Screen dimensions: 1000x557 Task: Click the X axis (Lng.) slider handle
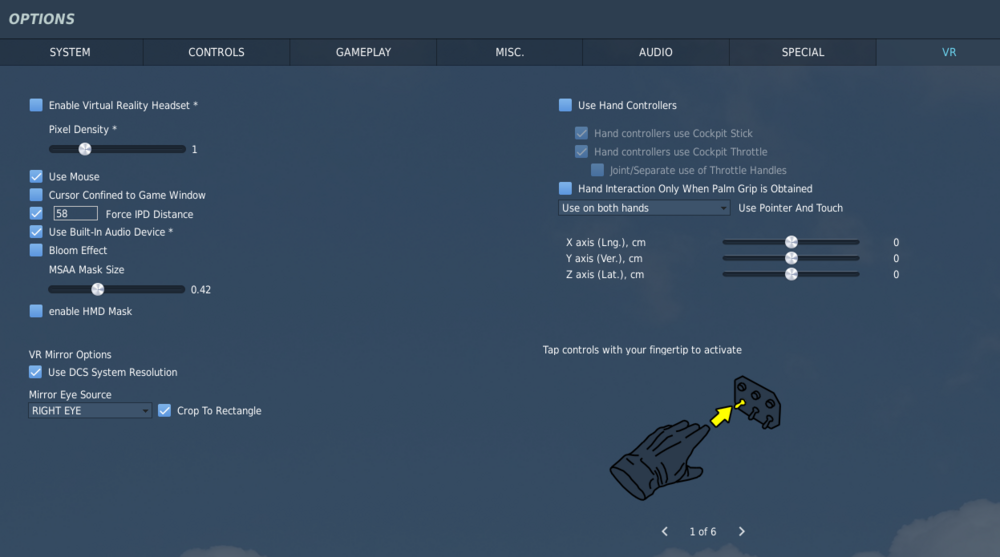(791, 242)
